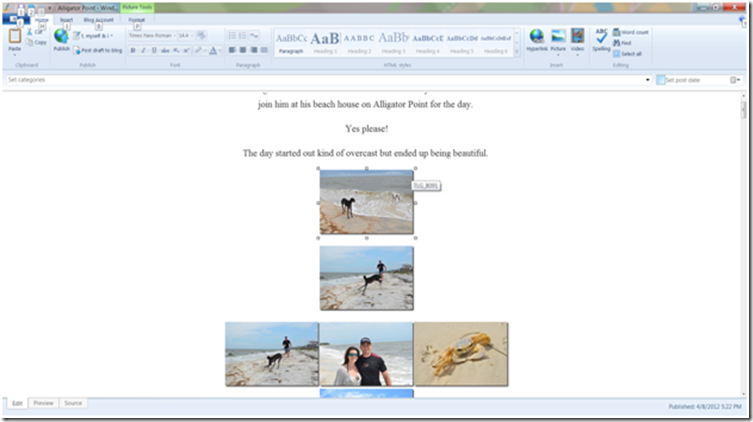Screen dimensions: 753x422
Task: Open the help icon at ribbon right
Action: (742, 20)
